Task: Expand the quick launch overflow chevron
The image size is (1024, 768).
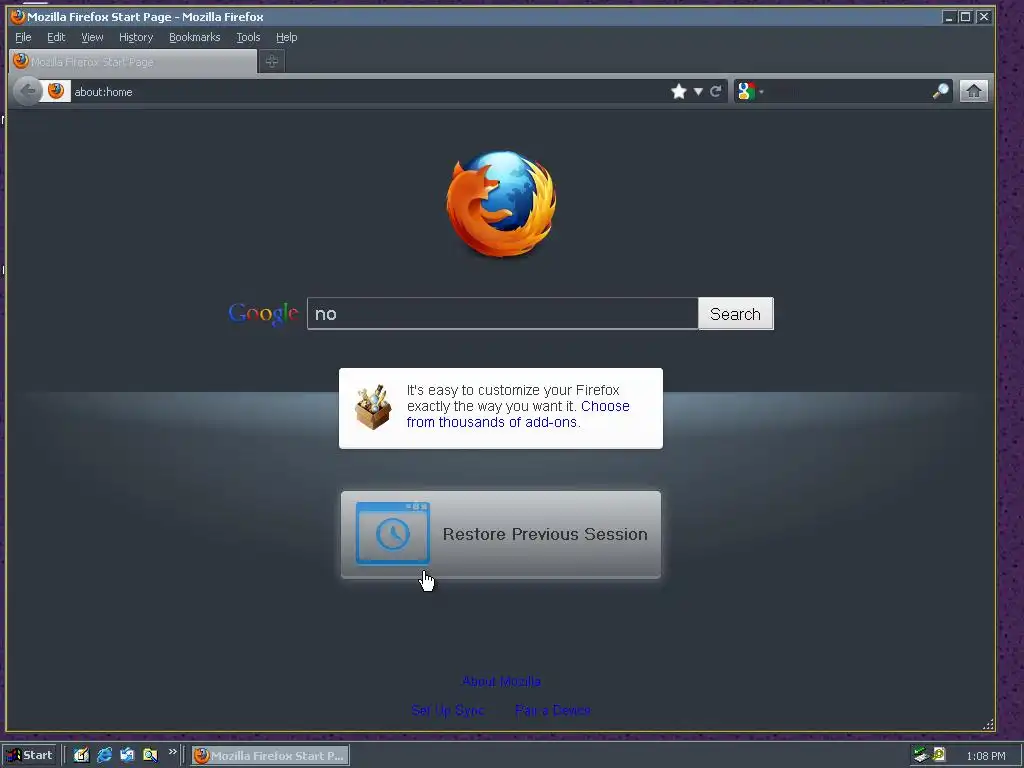Action: click(172, 752)
